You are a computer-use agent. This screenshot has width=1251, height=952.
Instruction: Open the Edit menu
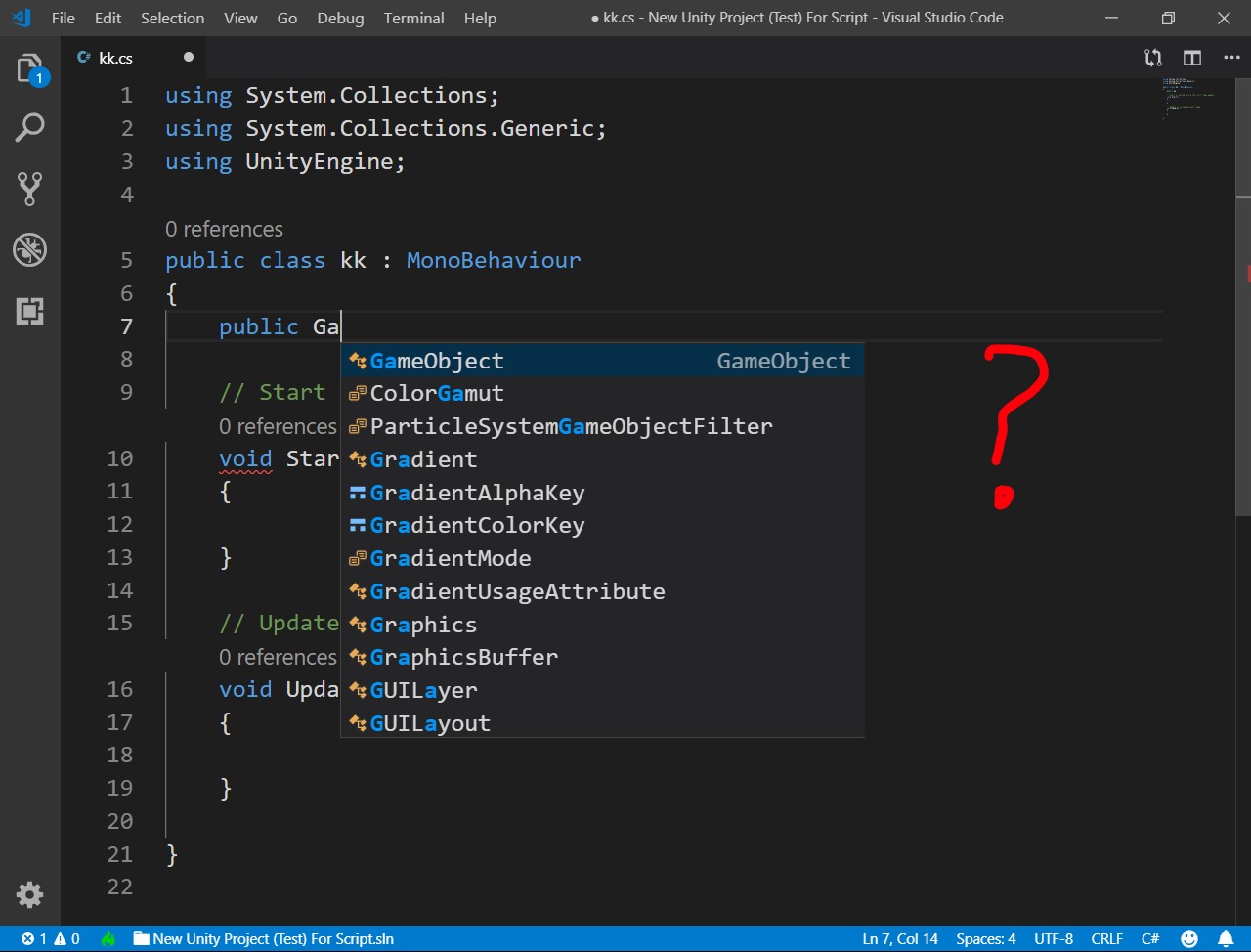click(x=108, y=18)
